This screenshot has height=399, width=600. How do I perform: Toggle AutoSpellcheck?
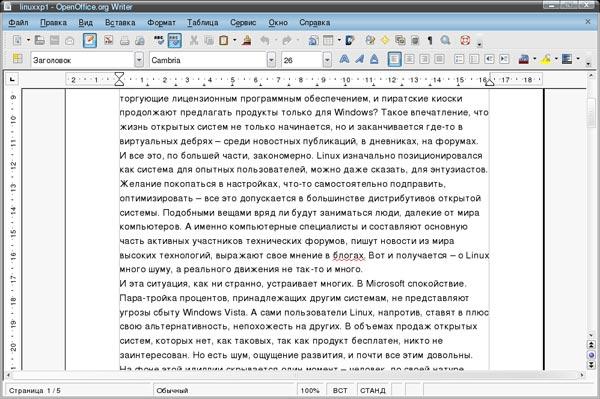point(174,40)
